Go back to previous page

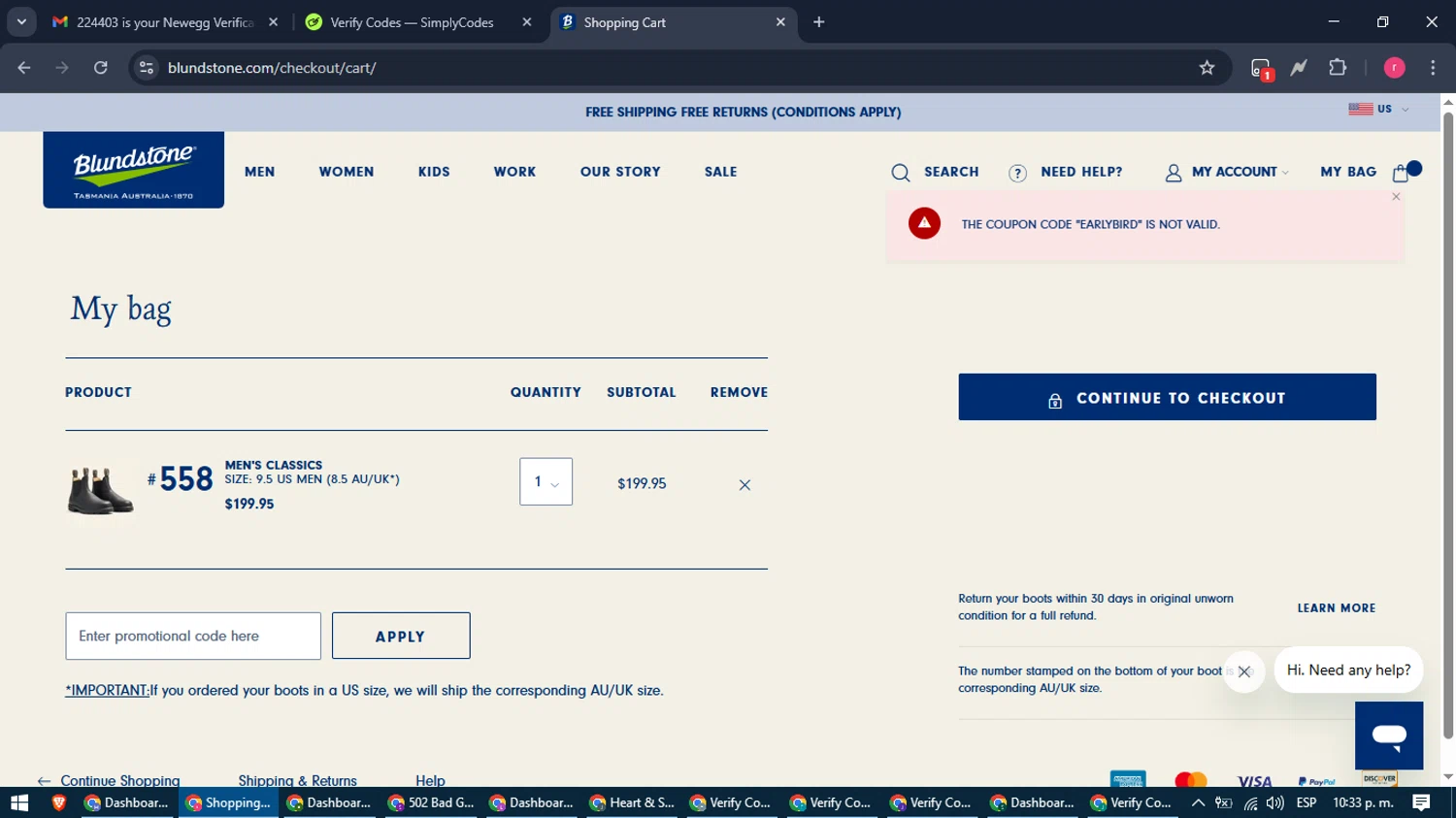(24, 68)
